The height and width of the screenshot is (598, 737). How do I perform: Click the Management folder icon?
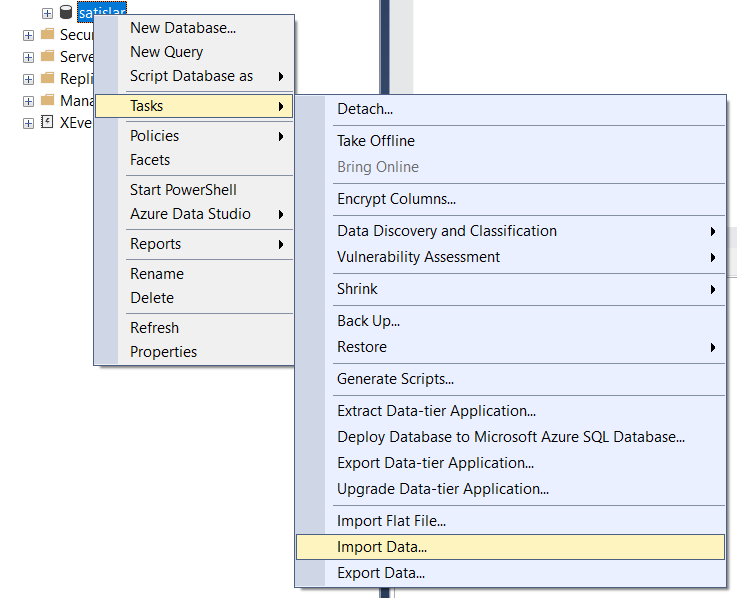click(47, 100)
